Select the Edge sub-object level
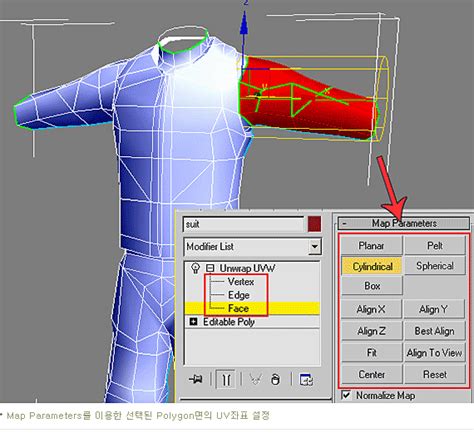Image resolution: width=474 pixels, height=438 pixels. (239, 295)
